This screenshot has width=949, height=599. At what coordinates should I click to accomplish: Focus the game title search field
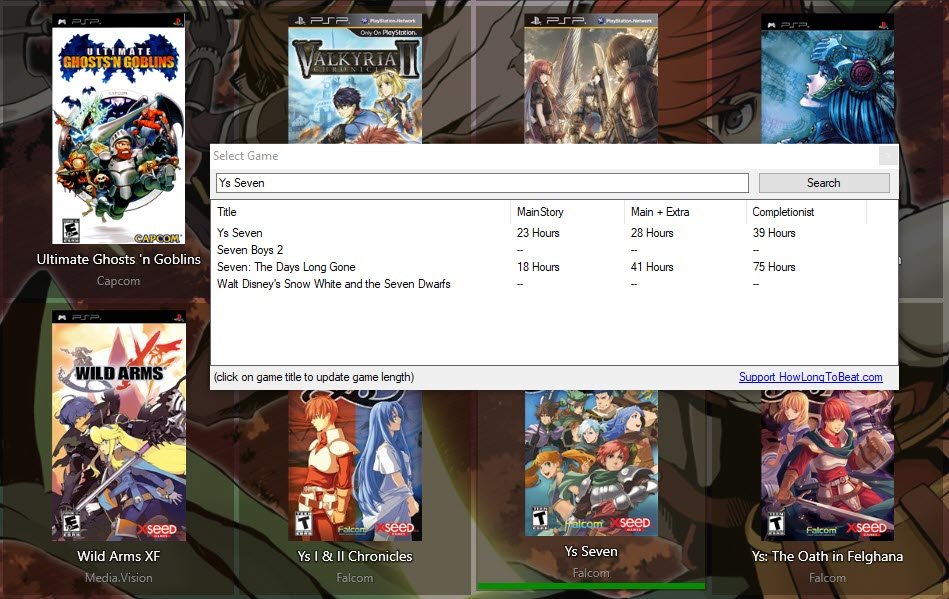[x=482, y=183]
